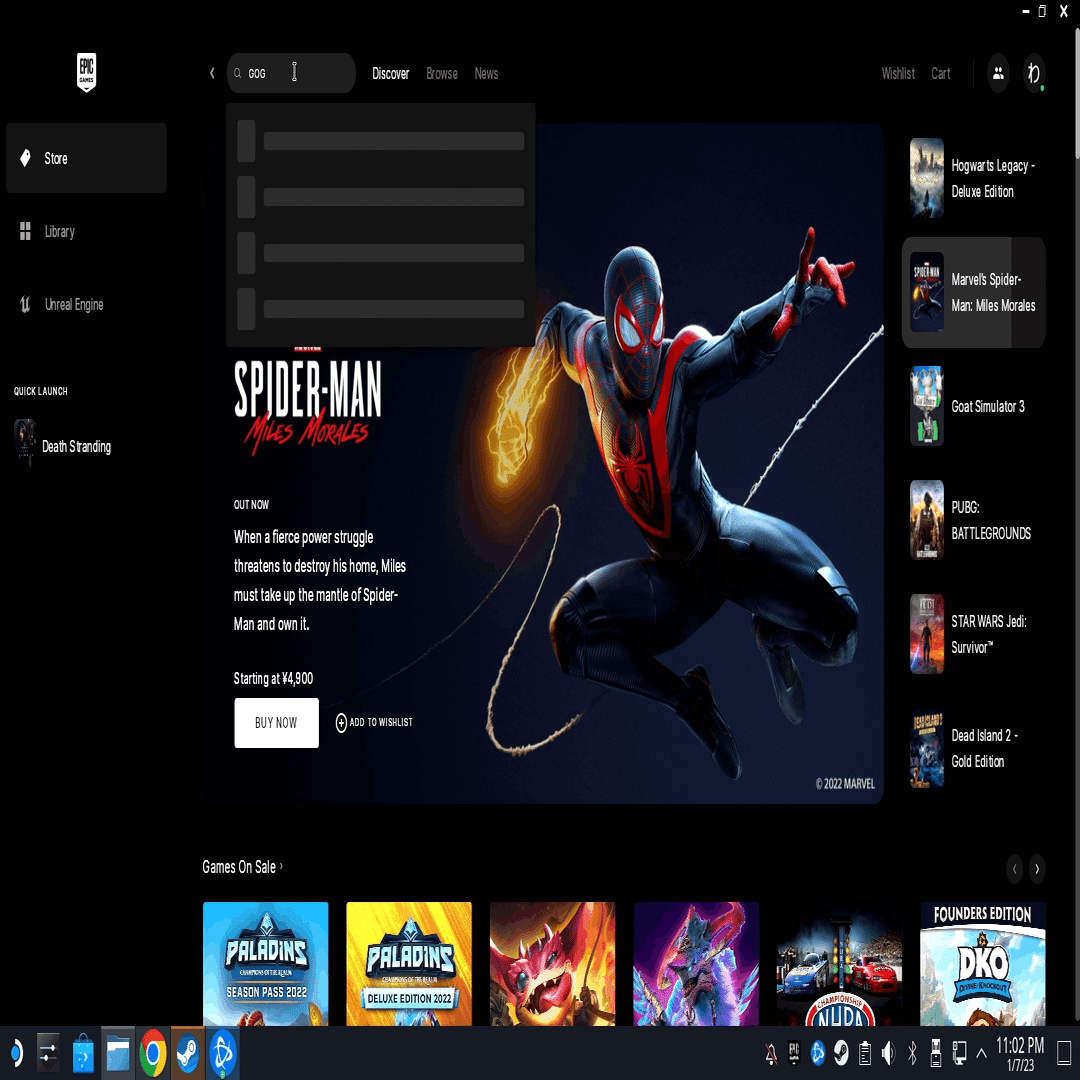Open the Discover store bag in taskbar
Screen dimensions: 1080x1080
pos(83,1052)
